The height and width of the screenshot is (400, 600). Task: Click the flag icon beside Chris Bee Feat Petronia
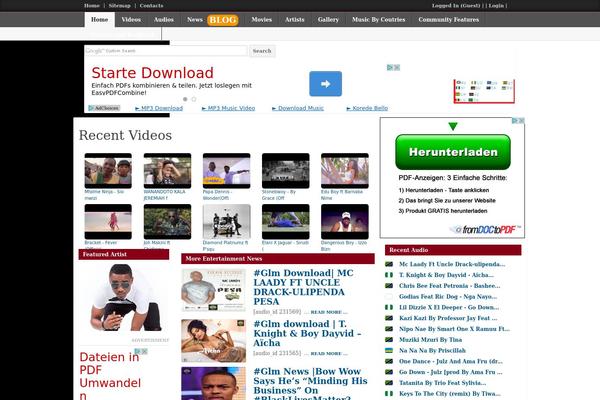point(389,286)
